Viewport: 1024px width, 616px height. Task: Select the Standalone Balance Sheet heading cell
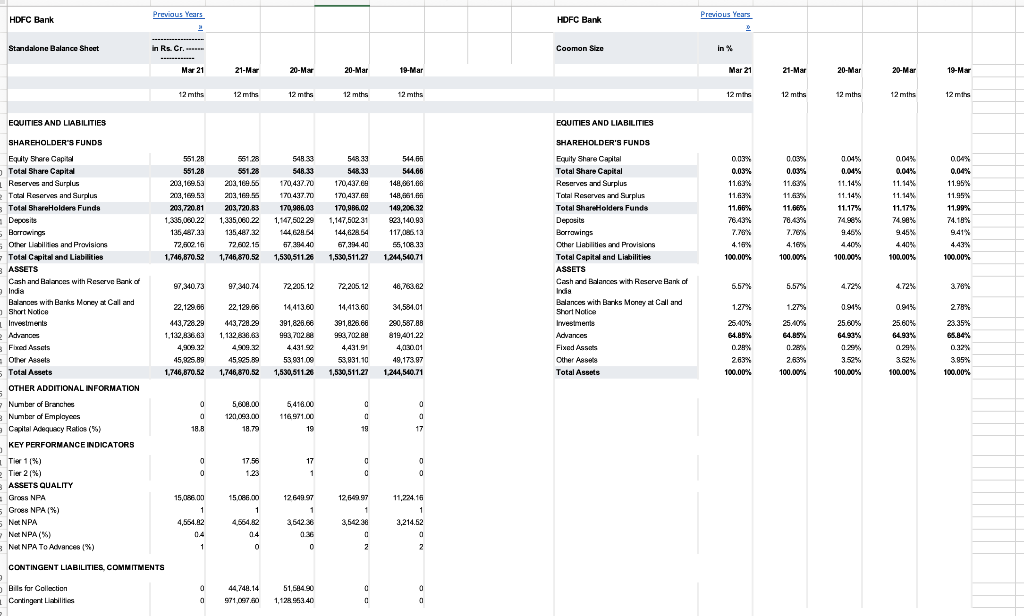click(x=54, y=48)
